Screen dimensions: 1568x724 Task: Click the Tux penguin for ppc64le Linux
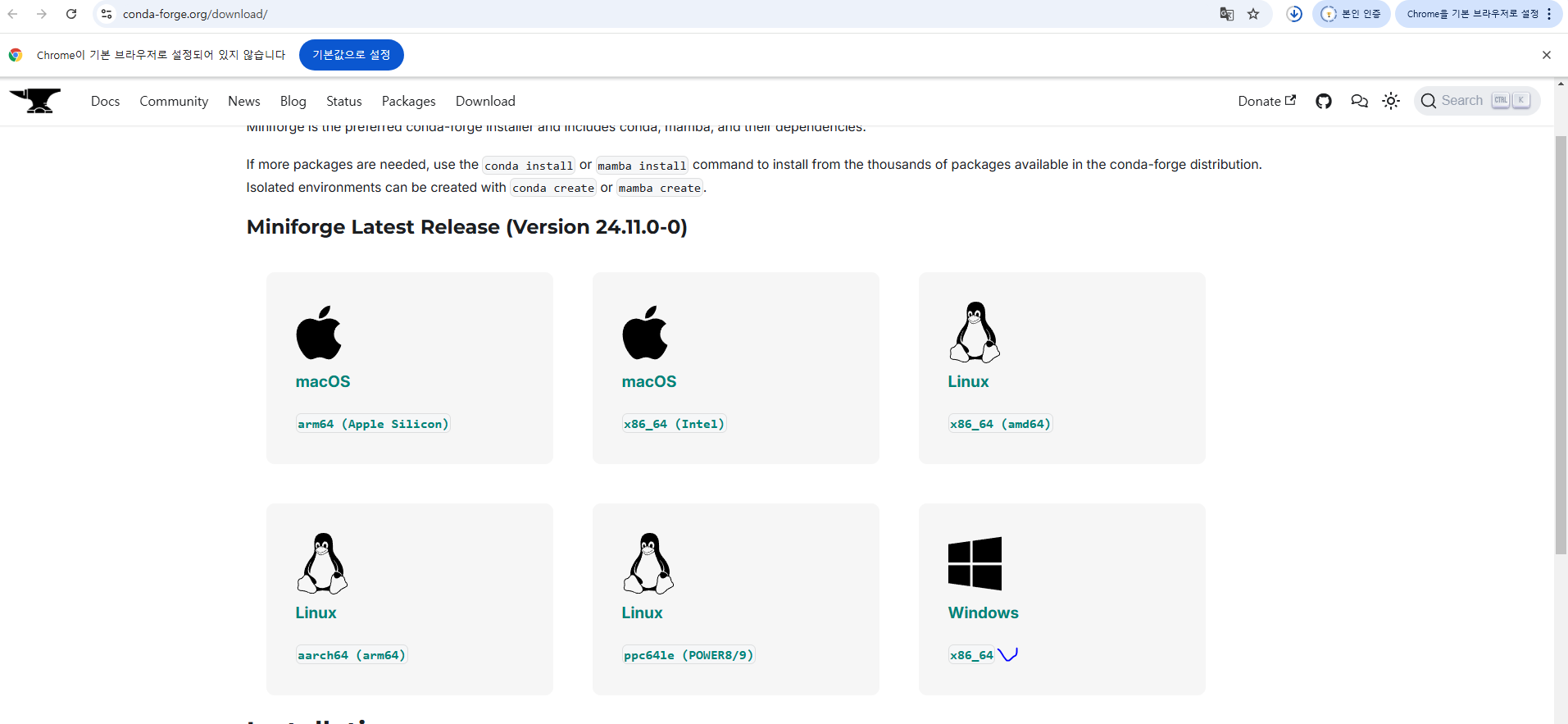click(648, 563)
